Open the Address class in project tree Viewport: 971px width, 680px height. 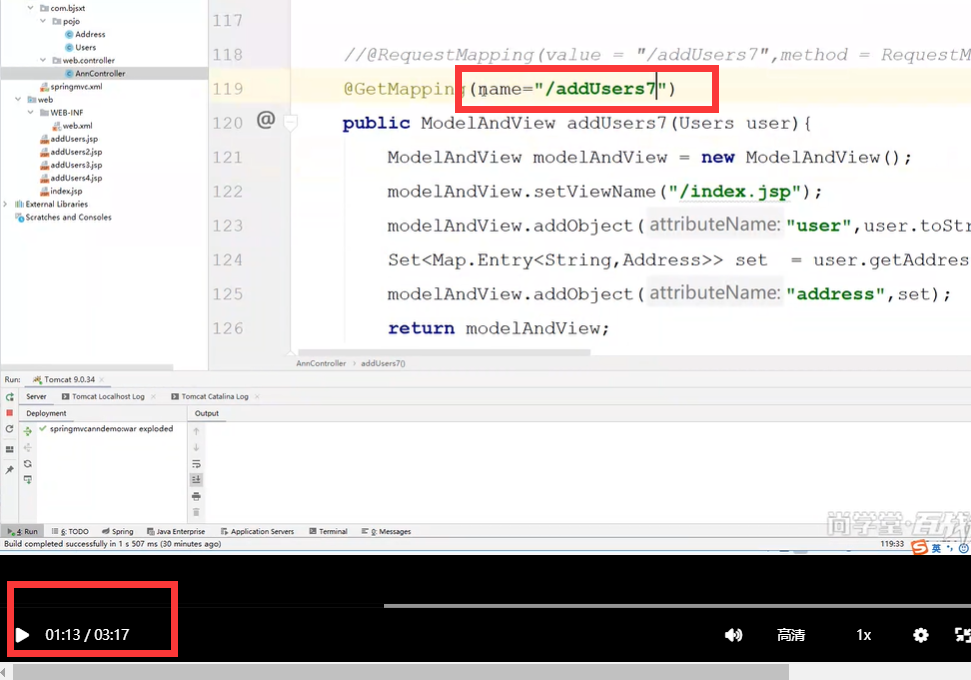85,34
